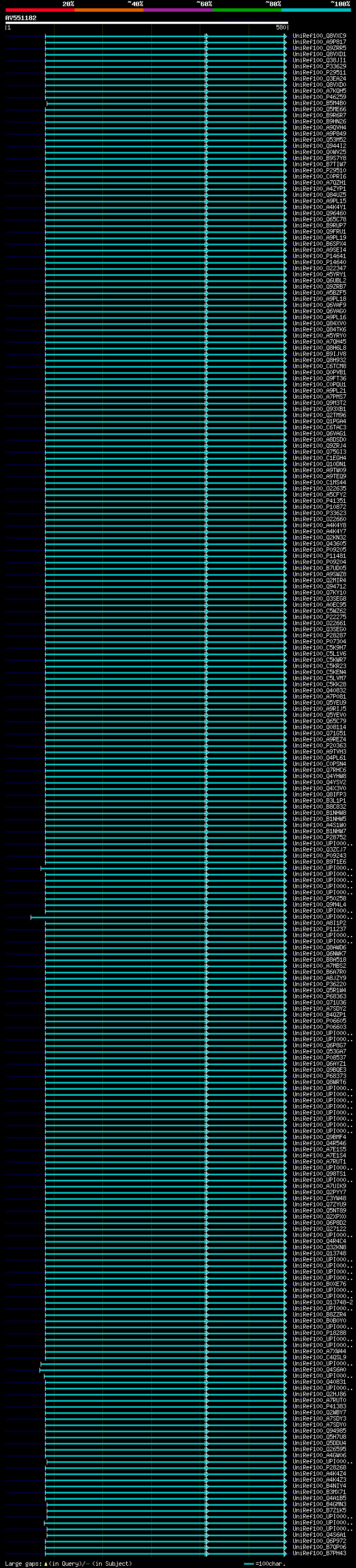
Task: Choose entry UniRef100_Q8AWD6
Action: (x=319, y=947)
